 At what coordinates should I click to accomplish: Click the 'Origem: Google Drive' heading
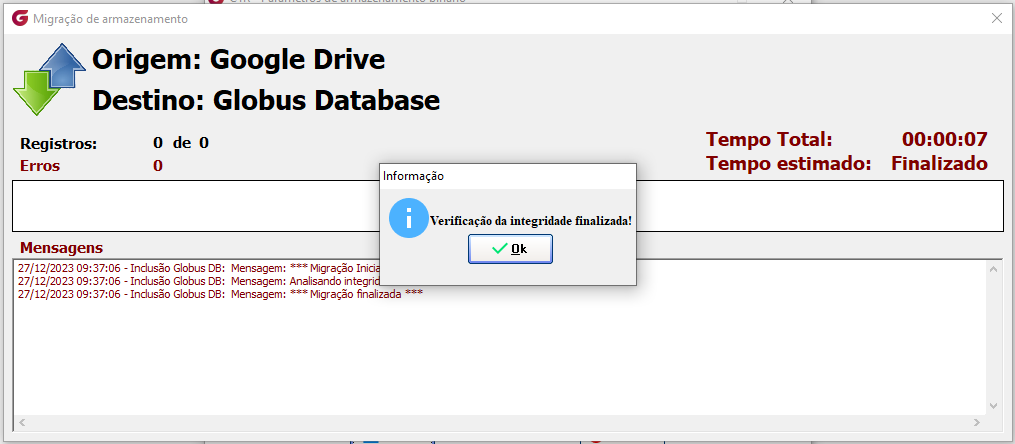tap(239, 60)
